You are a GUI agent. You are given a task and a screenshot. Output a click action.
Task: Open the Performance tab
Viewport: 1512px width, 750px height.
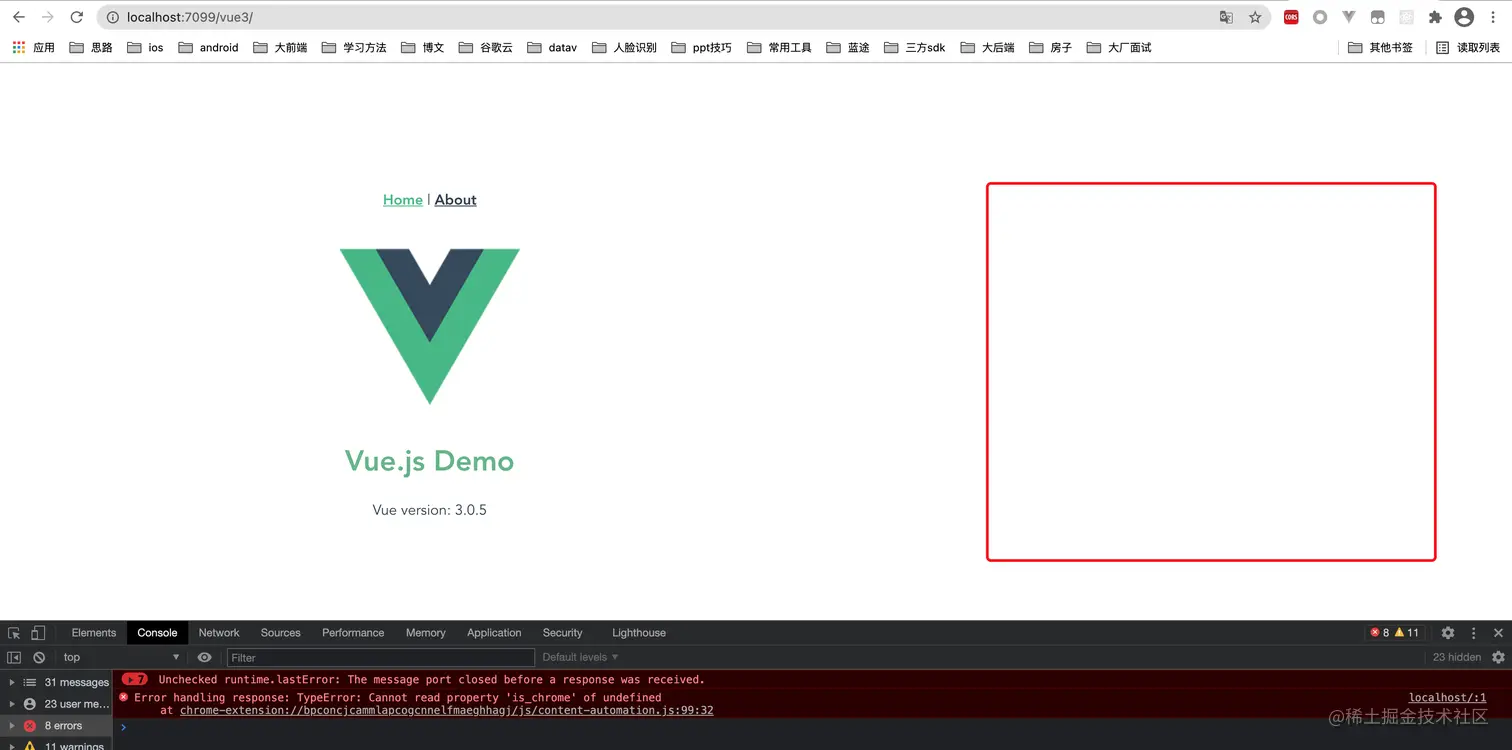(x=353, y=633)
